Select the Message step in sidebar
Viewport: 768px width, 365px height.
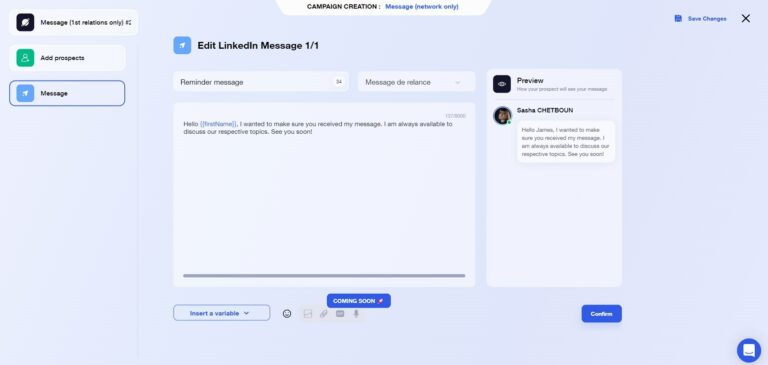click(67, 93)
